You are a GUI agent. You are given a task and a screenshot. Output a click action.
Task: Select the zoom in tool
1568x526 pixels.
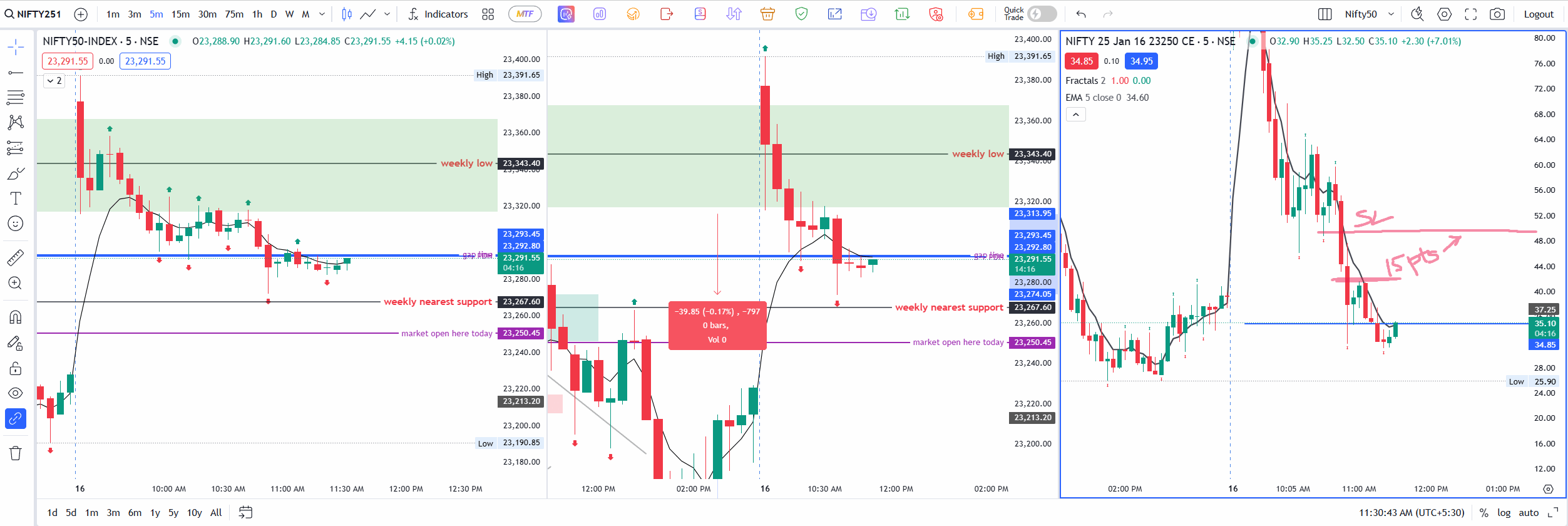pos(16,283)
